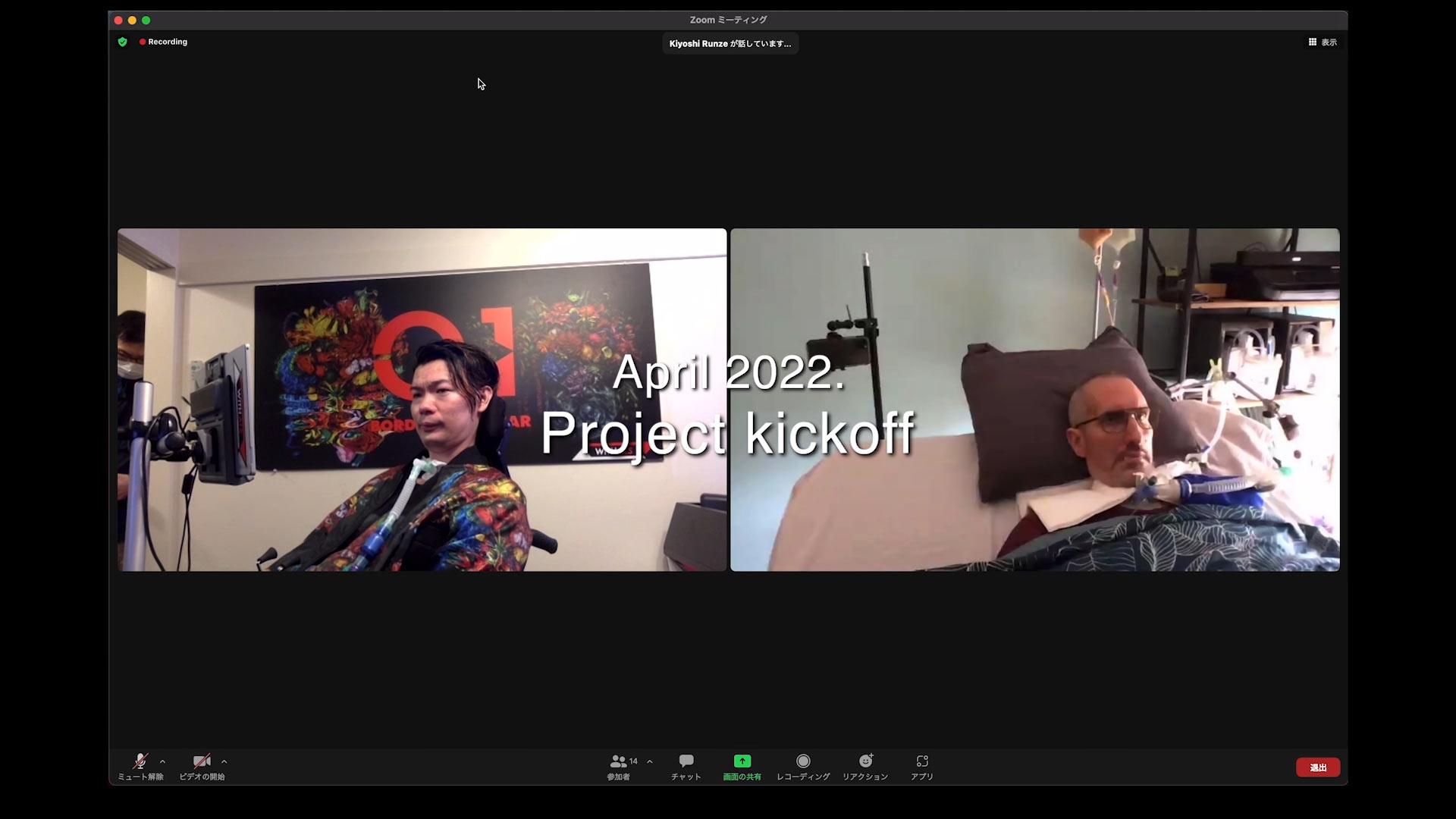Expand participants options chevron

[x=650, y=761]
